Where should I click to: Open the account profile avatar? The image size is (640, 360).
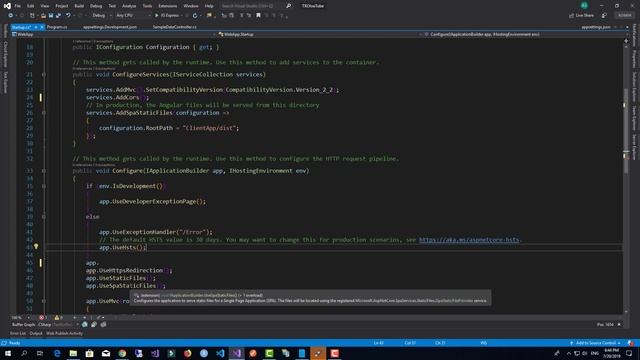pyautogui.click(x=584, y=5)
